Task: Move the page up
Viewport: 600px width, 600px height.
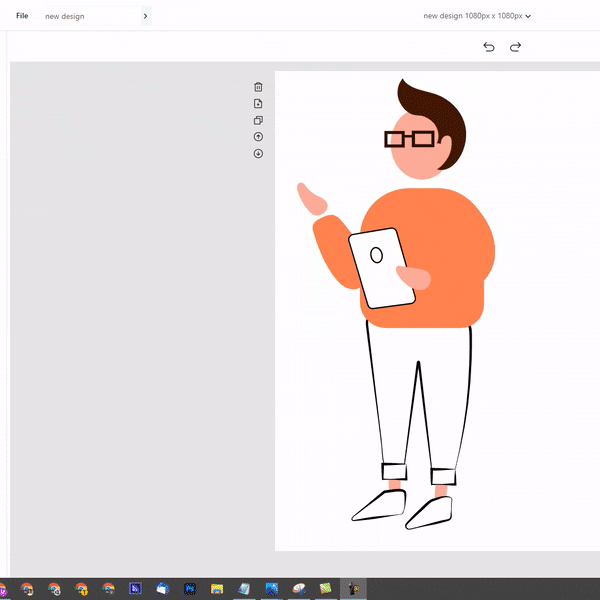Action: click(258, 137)
